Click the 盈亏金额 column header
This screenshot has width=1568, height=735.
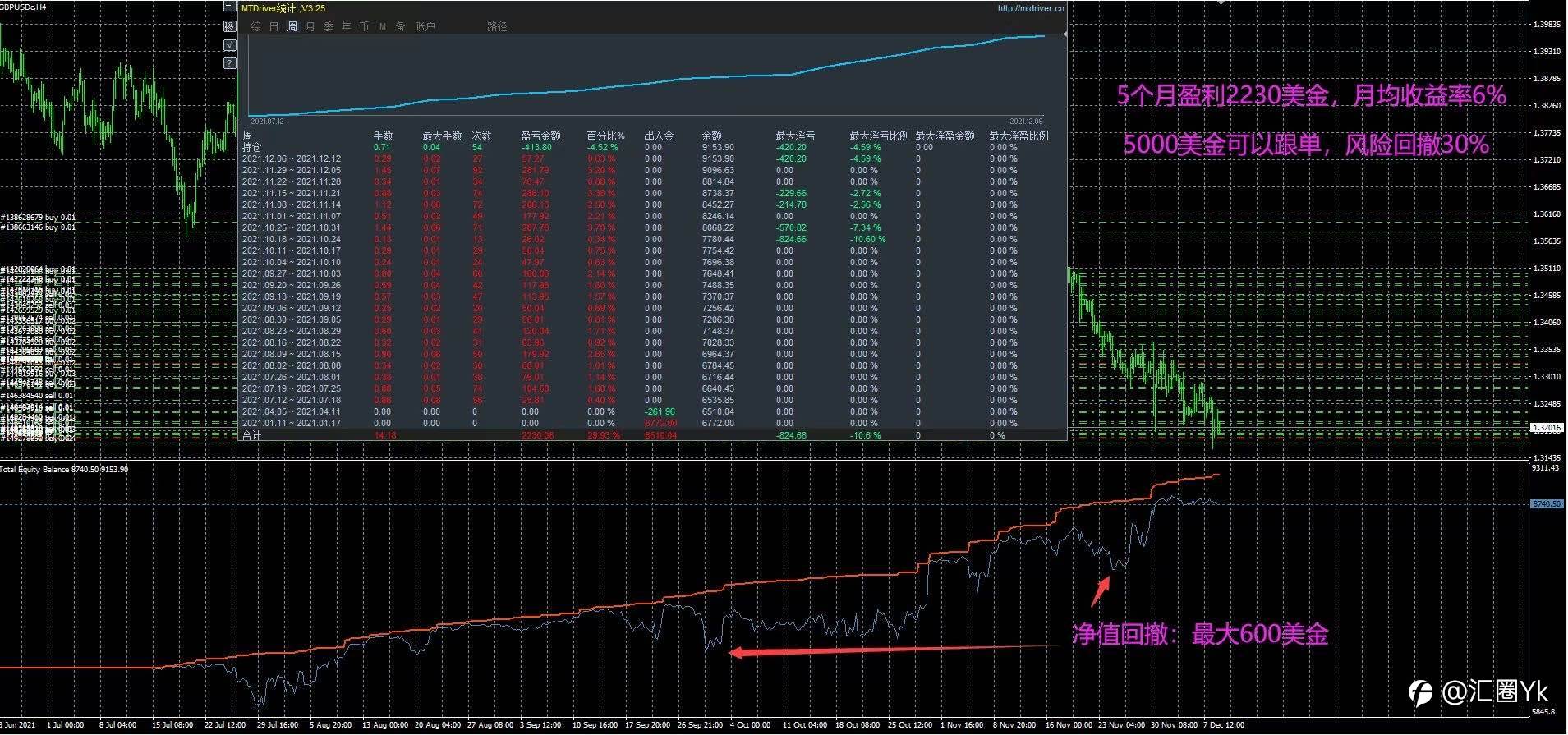540,136
